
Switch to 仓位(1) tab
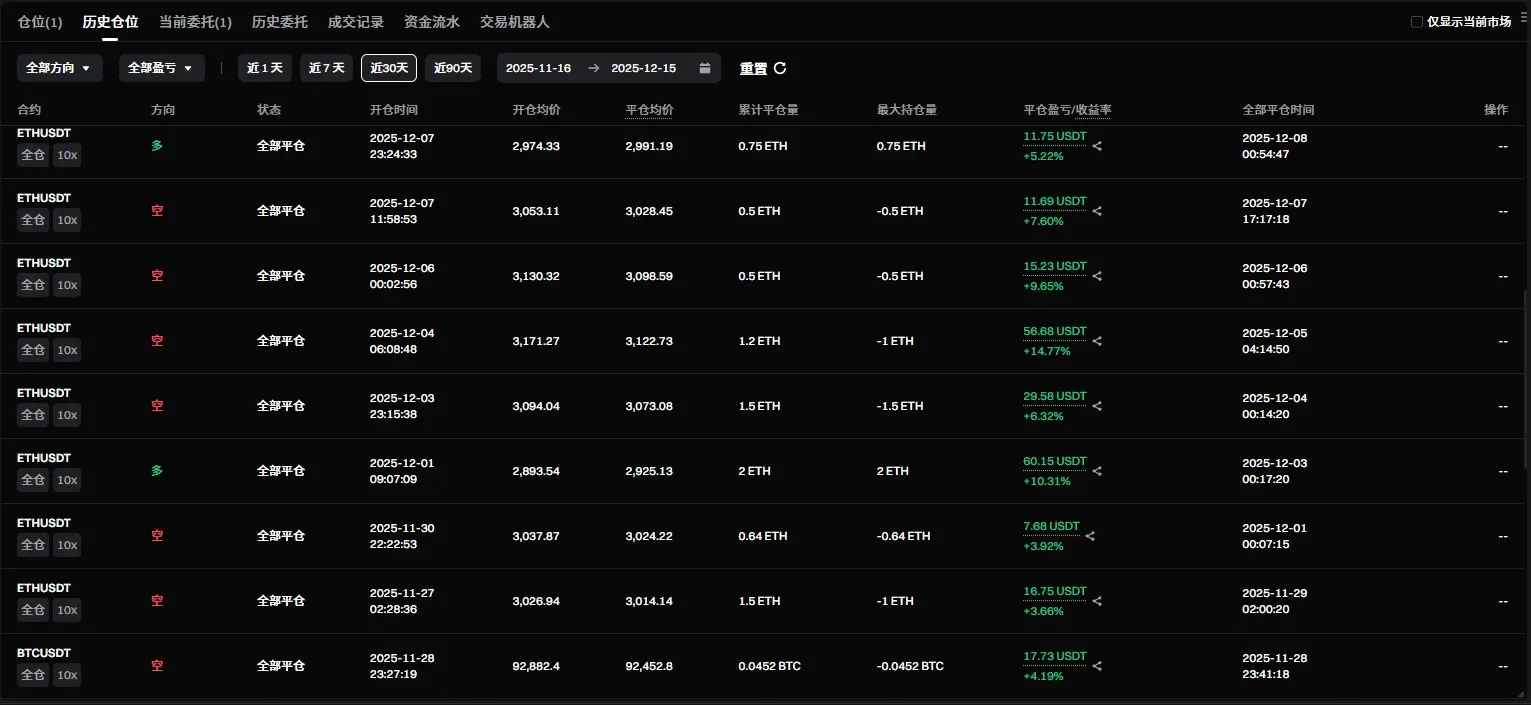(x=40, y=22)
